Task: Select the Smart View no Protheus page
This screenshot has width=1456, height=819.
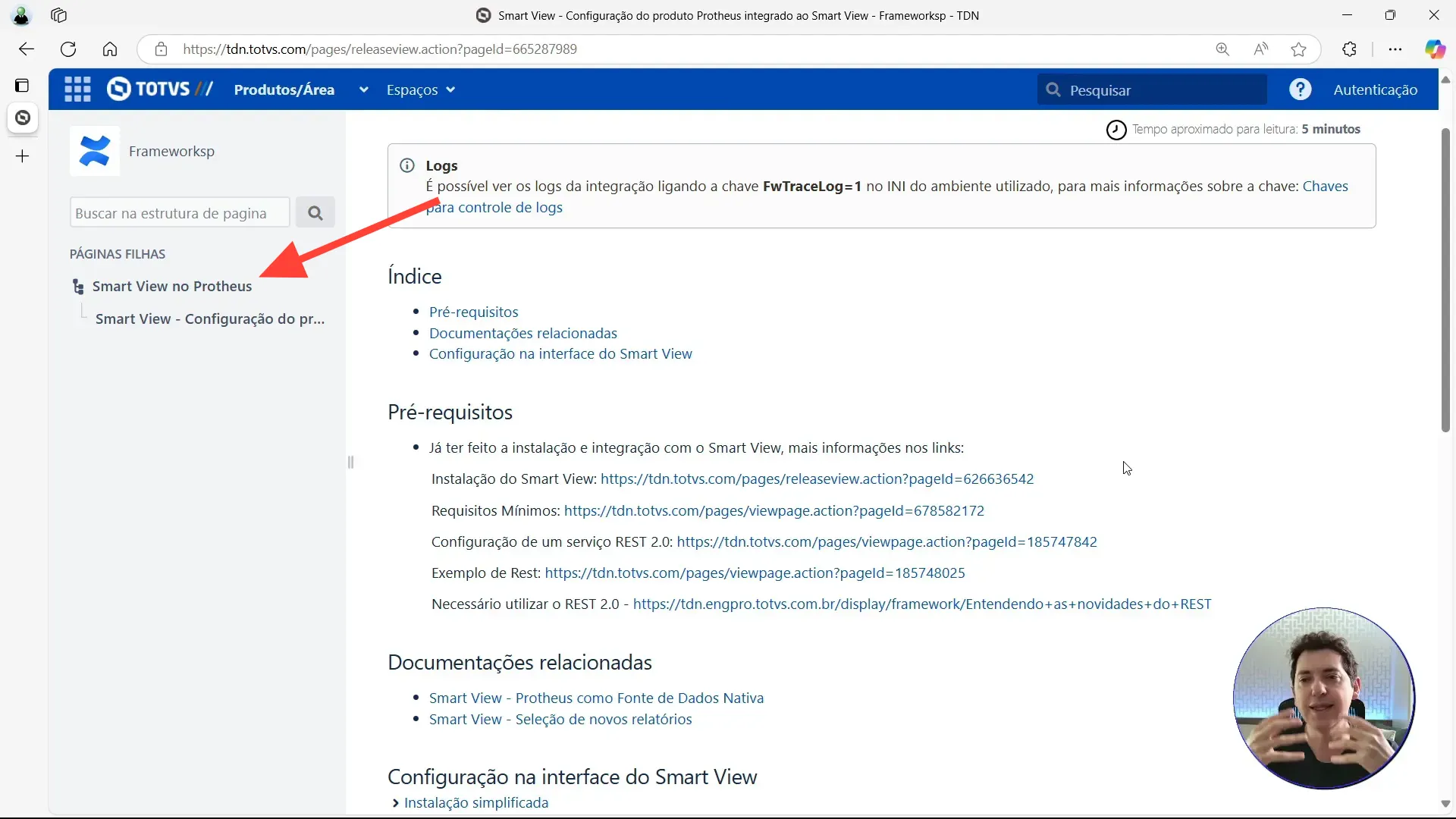Action: [x=172, y=286]
